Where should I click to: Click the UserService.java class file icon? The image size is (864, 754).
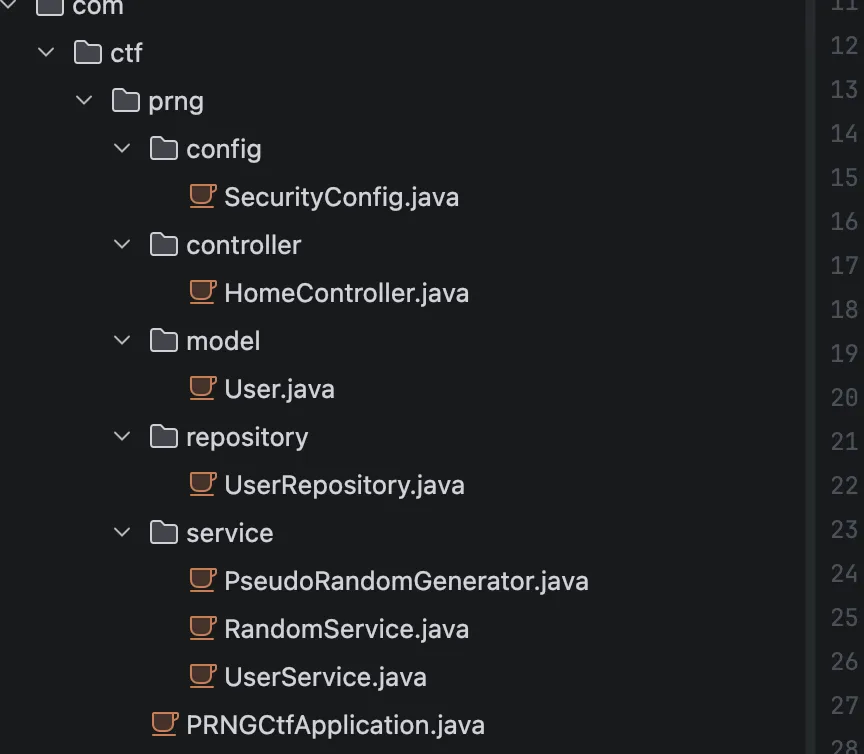point(203,676)
